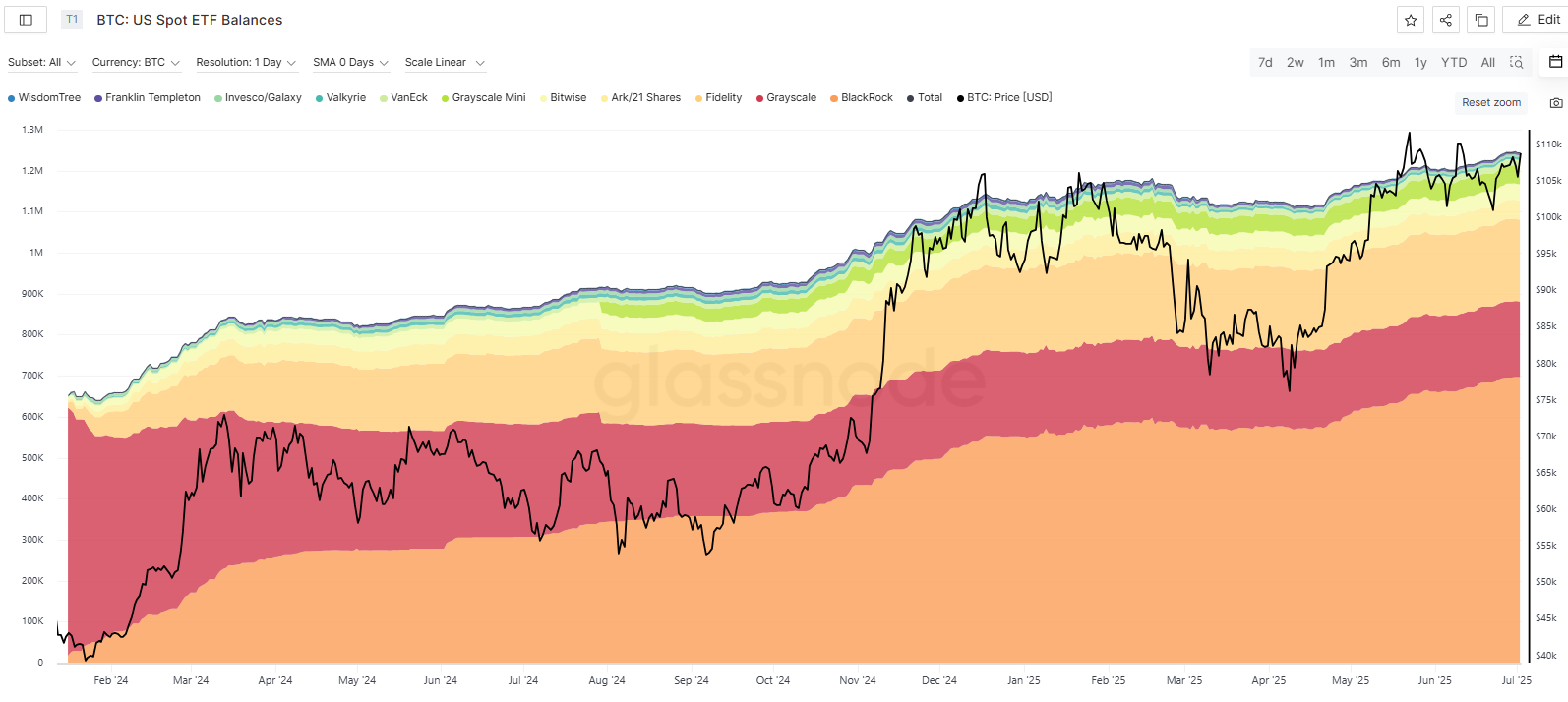Open the Scale Linear dropdown
The image size is (1568, 702).
point(445,63)
